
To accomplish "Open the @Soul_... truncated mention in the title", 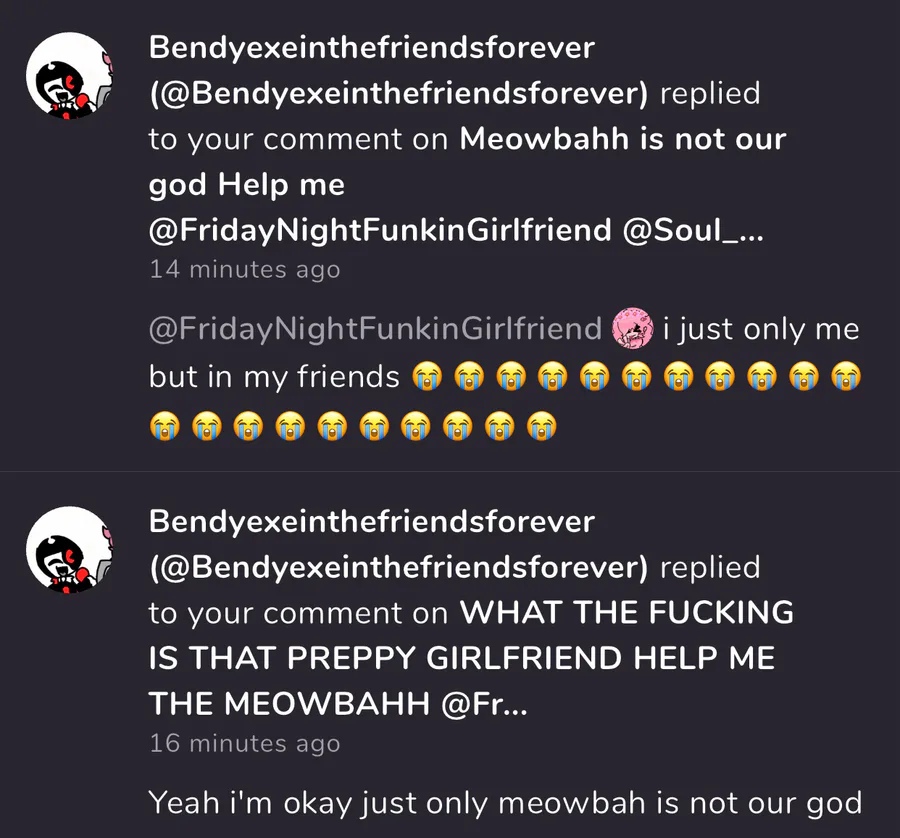I will (x=693, y=230).
